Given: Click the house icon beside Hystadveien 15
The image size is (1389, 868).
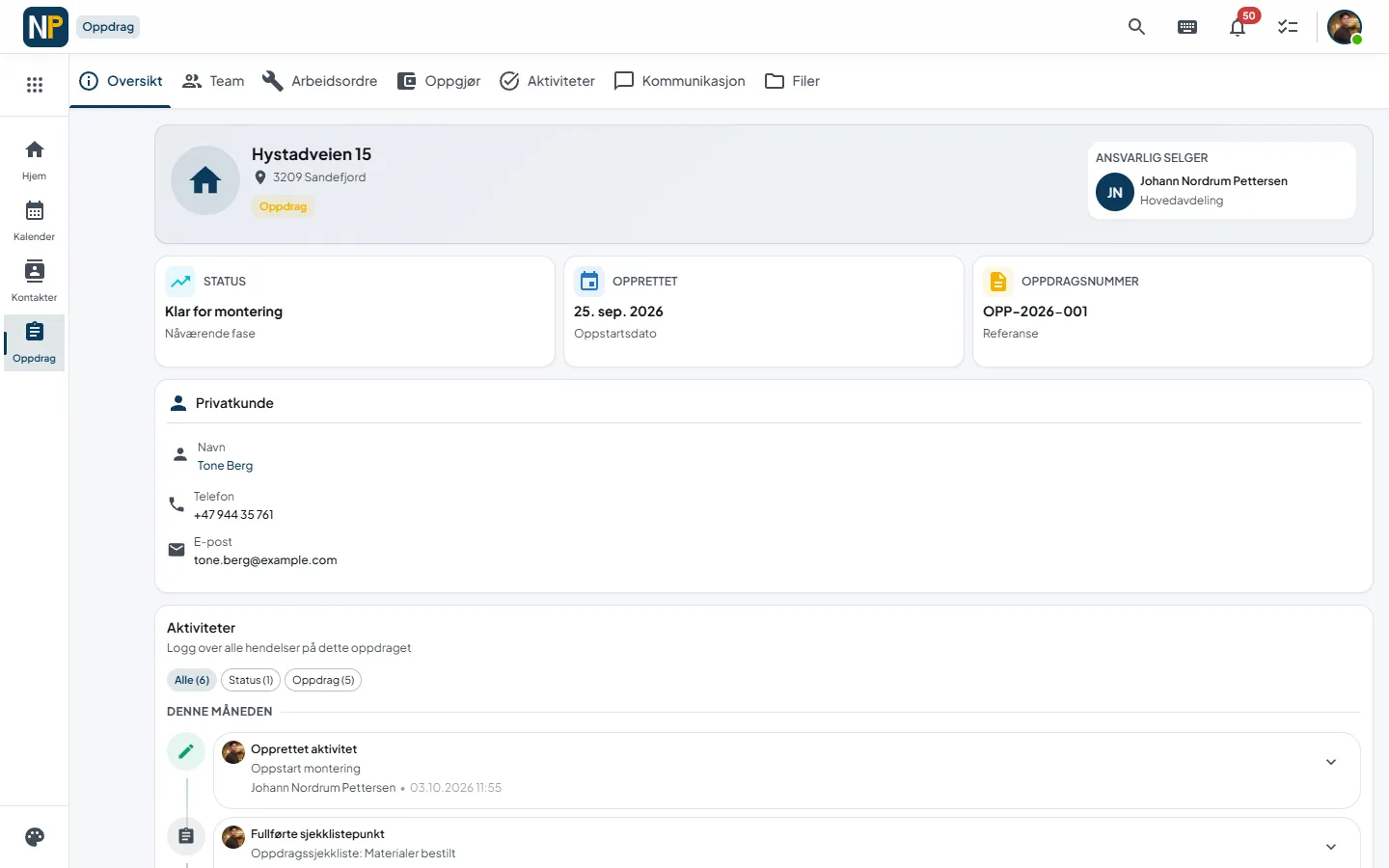Looking at the screenshot, I should (205, 180).
